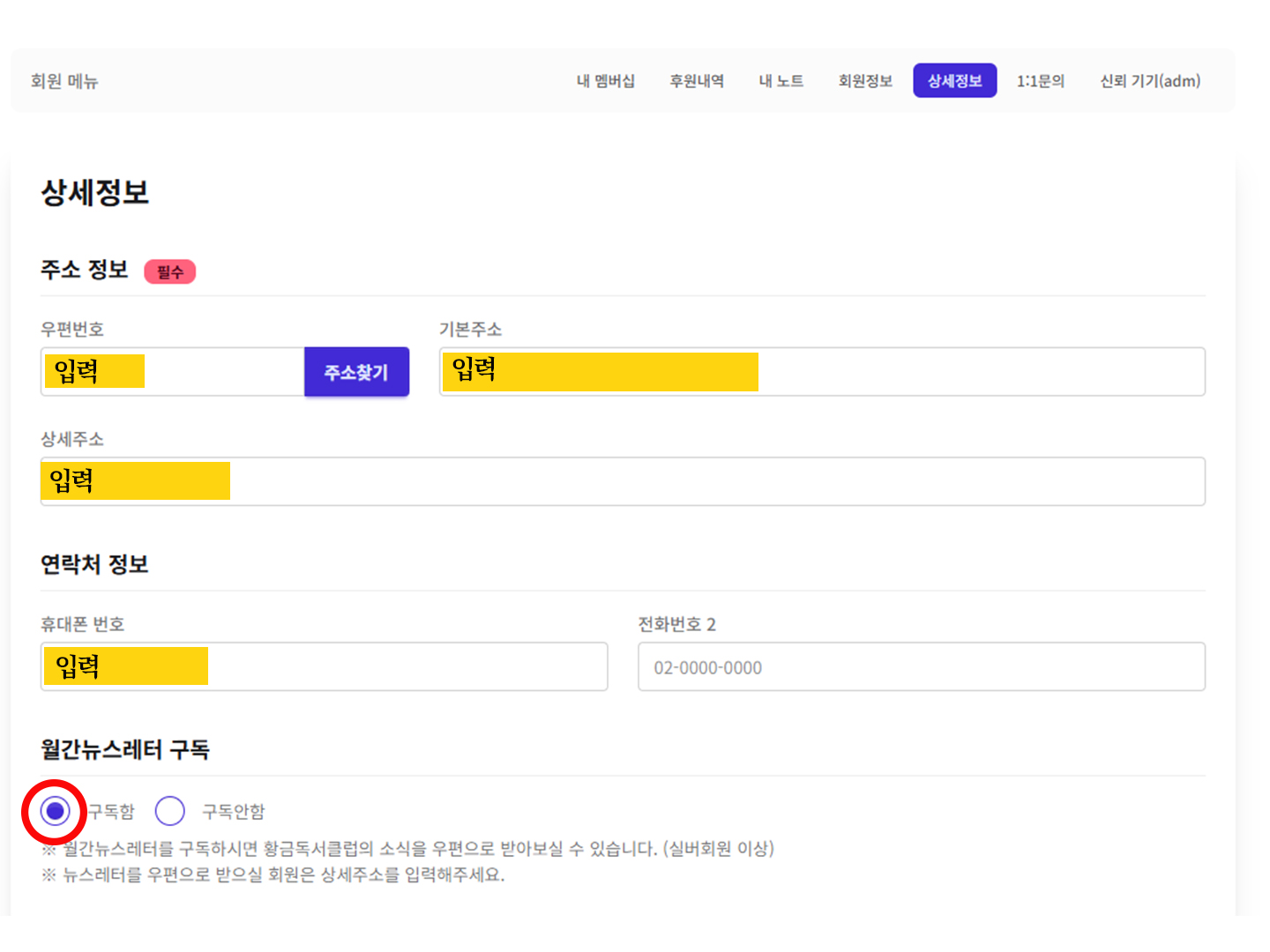Choose the 구독안함 radio button
The height and width of the screenshot is (952, 1270).
click(x=169, y=811)
